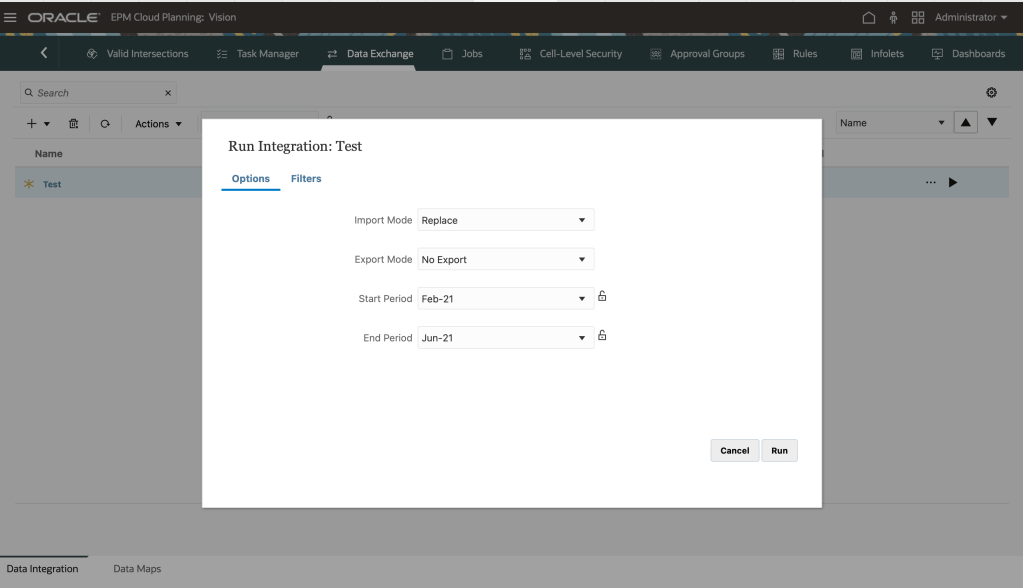This screenshot has height=588, width=1023.
Task: Toggle the Start Period lock icon
Action: pyautogui.click(x=602, y=296)
